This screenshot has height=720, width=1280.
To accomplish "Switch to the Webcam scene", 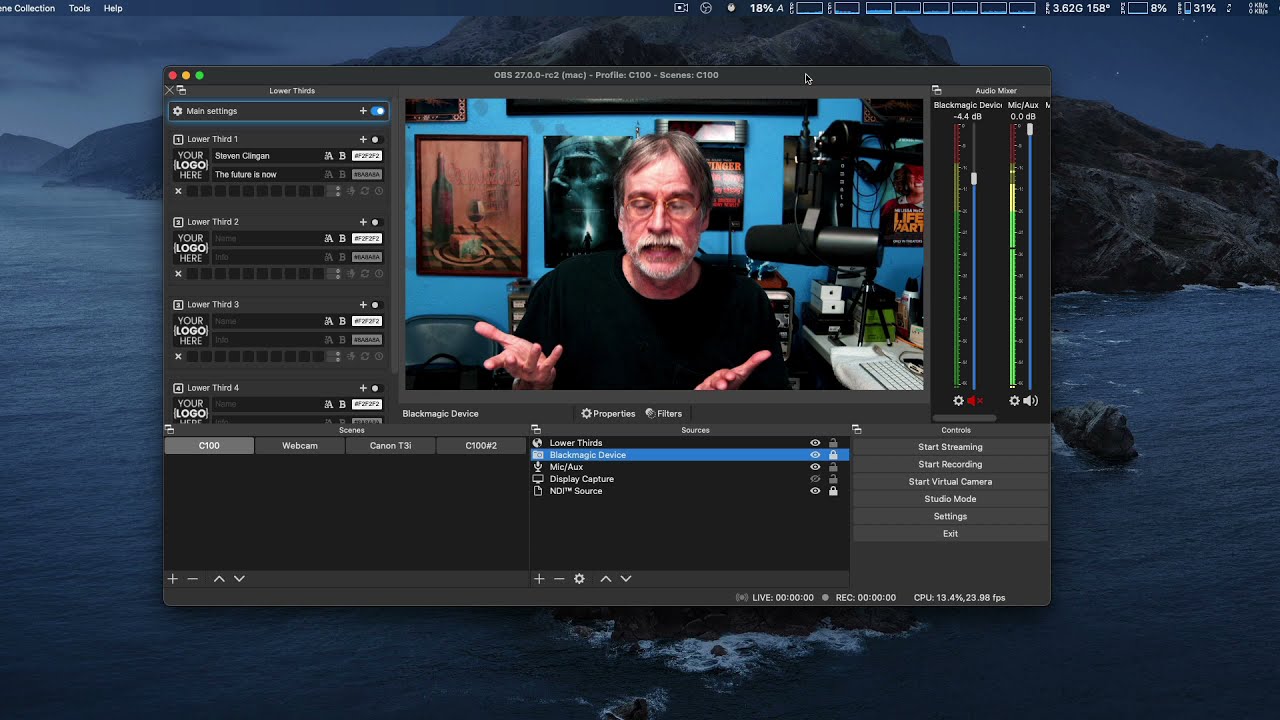I will point(300,446).
